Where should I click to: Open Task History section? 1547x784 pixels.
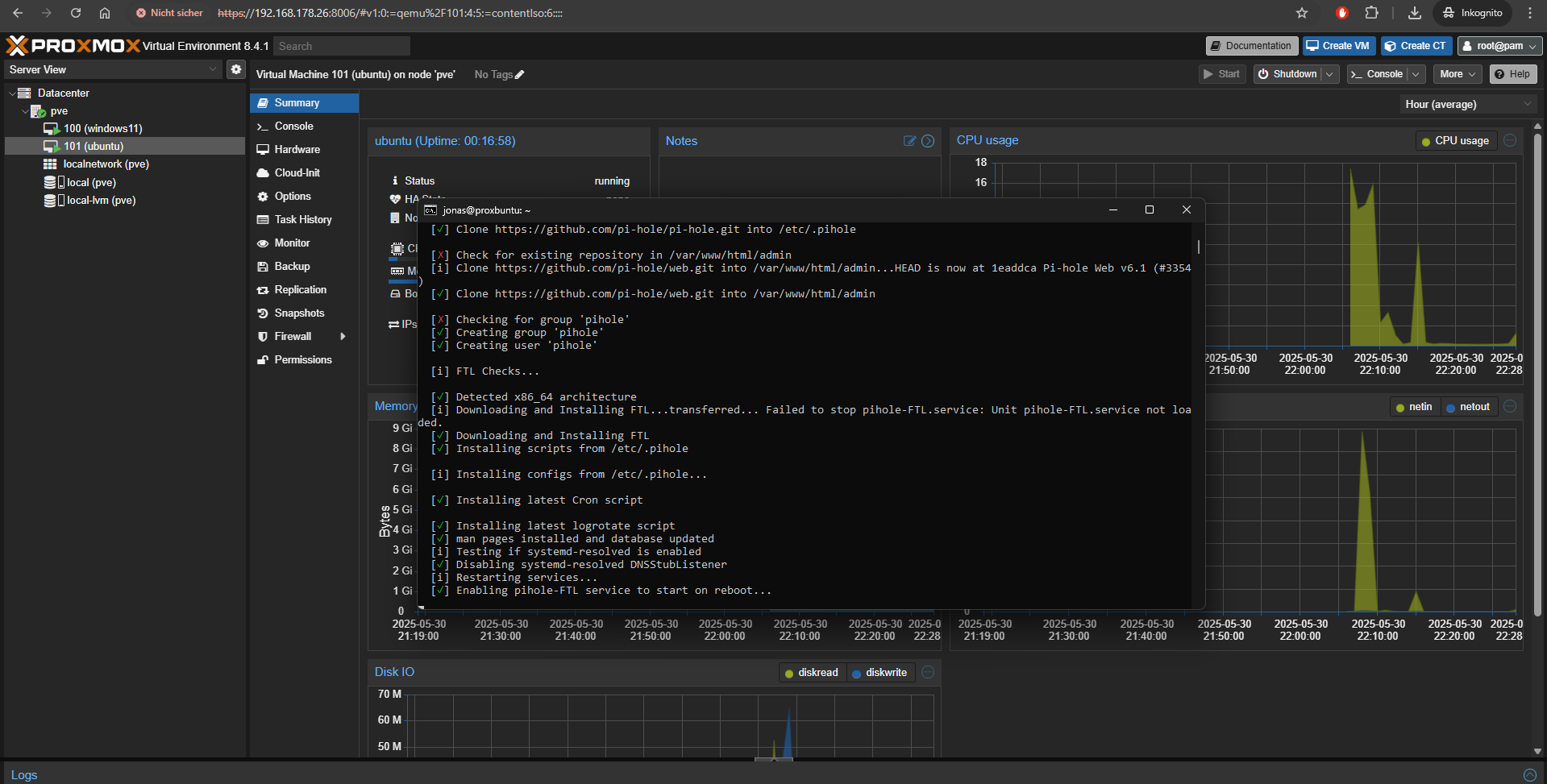[x=305, y=220]
